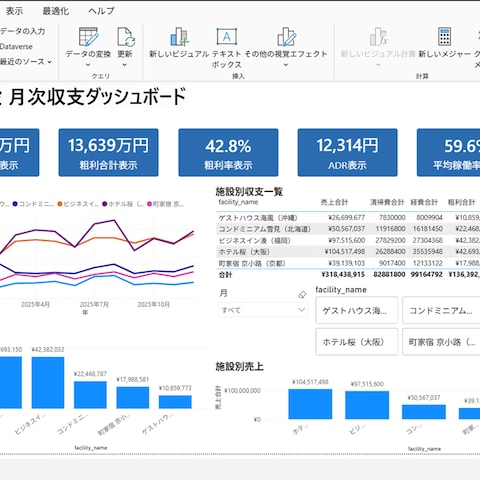Expand the 更新 dropdown arrow

point(125,65)
